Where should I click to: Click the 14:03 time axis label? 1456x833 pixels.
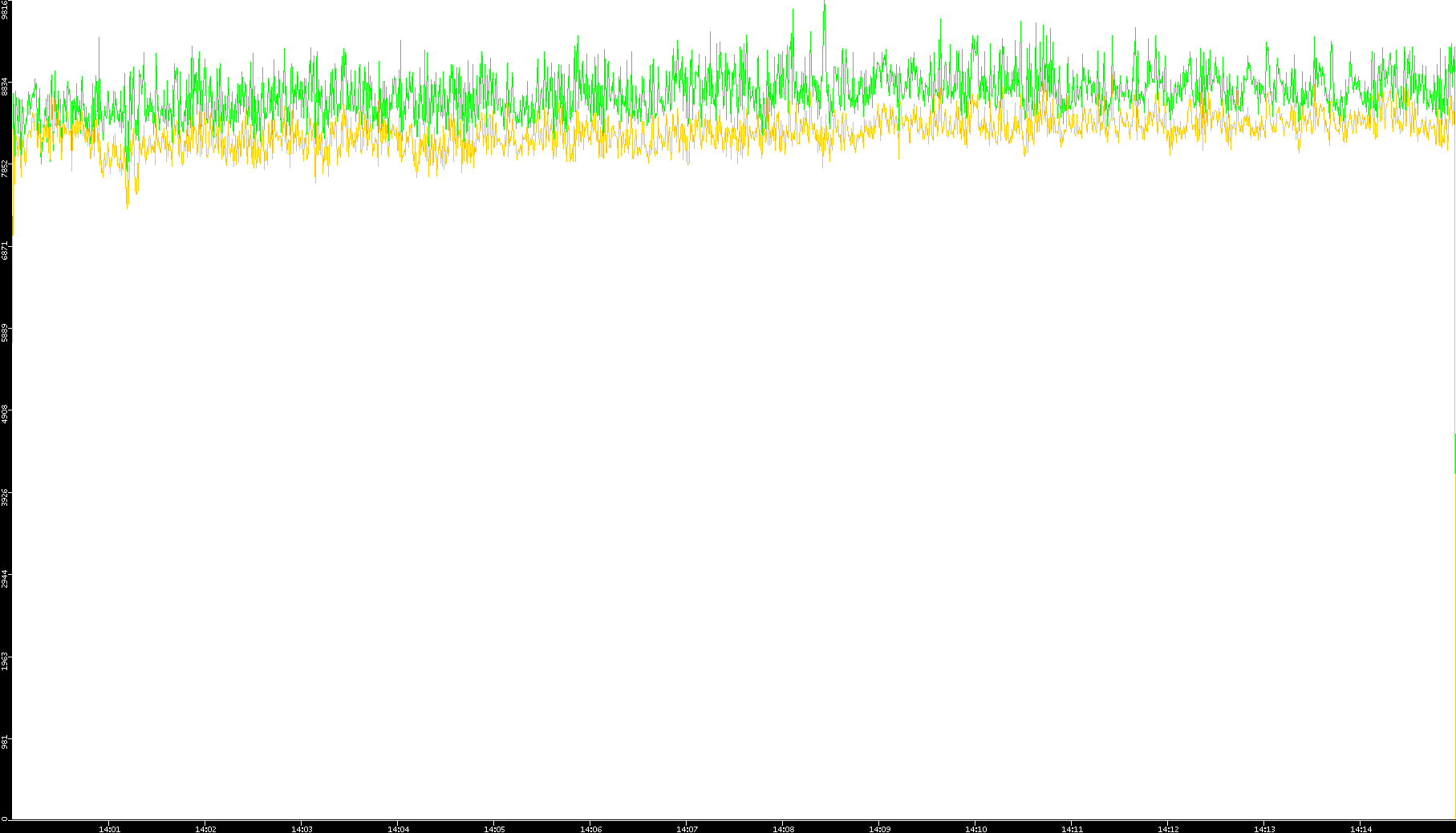[x=302, y=828]
